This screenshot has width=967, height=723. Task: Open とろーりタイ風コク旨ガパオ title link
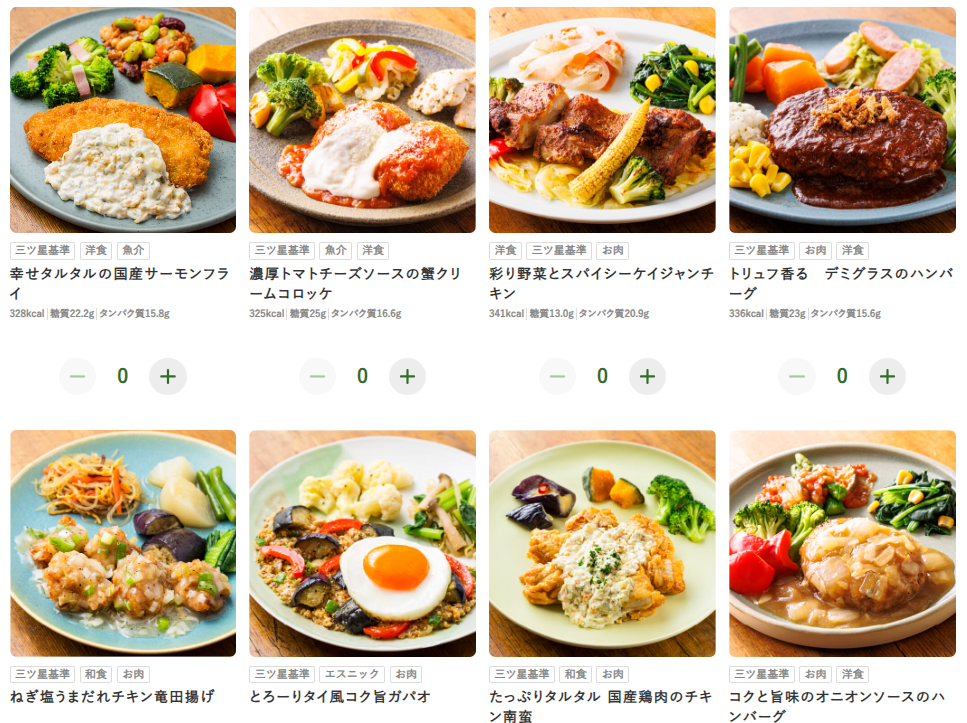pos(340,696)
